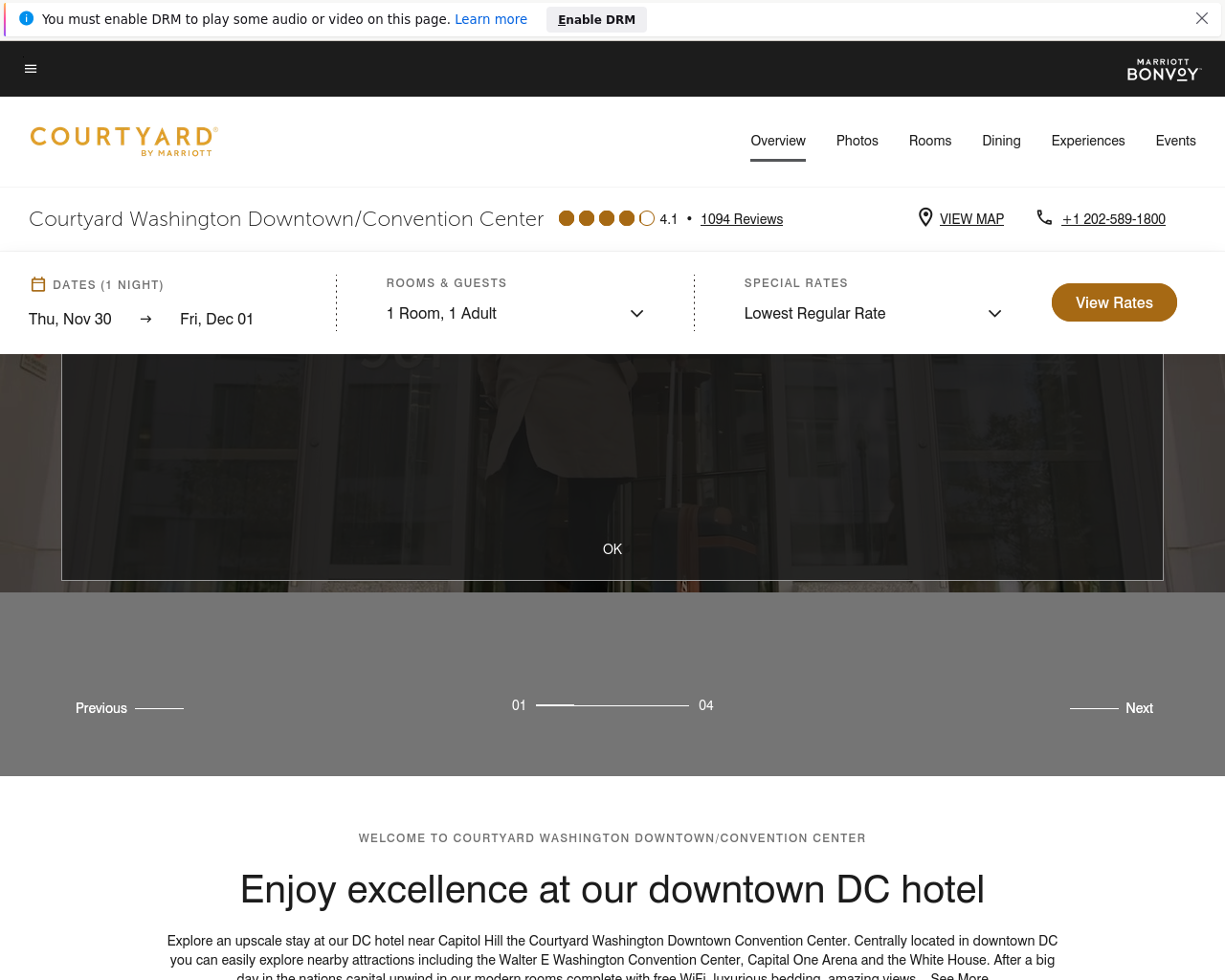Open the 1094 Reviews link
Image resolution: width=1225 pixels, height=980 pixels.
tap(742, 219)
